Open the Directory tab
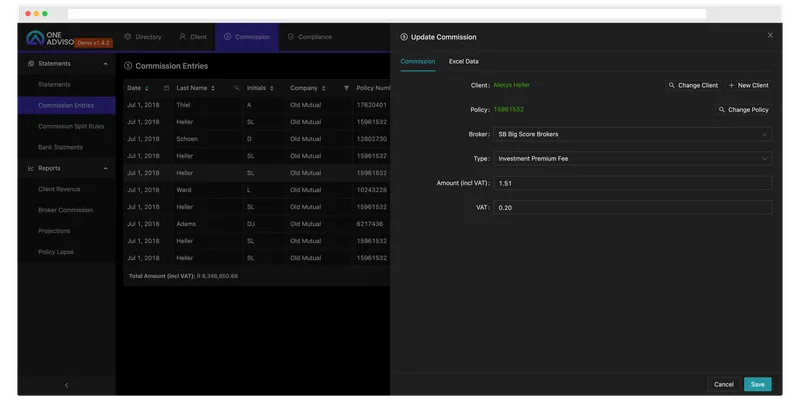 tap(143, 37)
